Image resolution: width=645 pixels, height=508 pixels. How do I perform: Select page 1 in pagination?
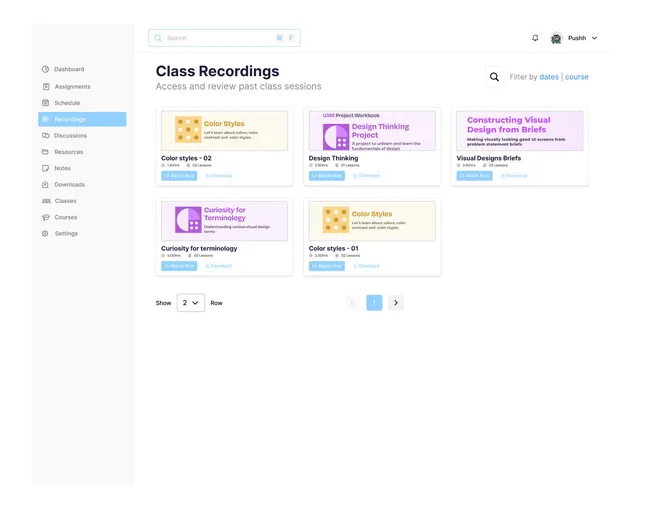tap(374, 303)
